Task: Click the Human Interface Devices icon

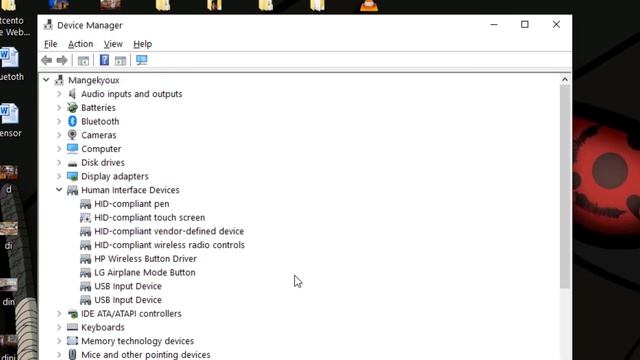Action: [x=72, y=190]
